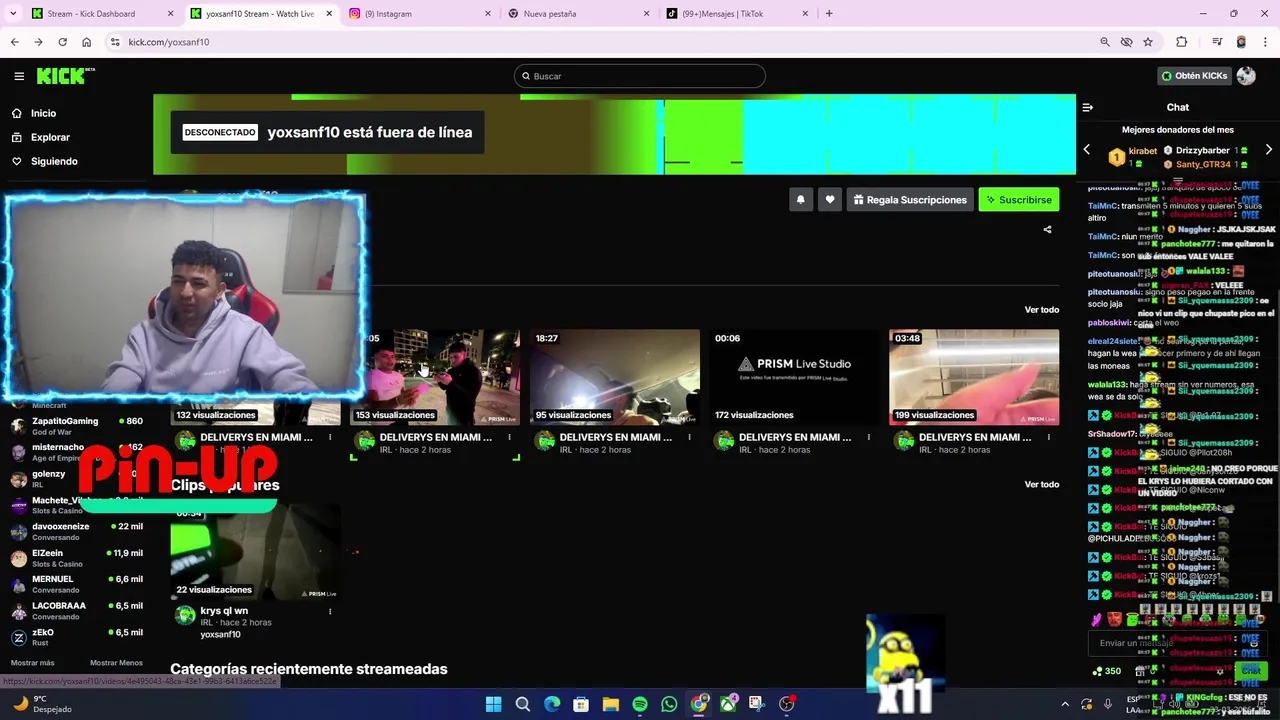Open options menu of 132 visualizaciones video
This screenshot has height=720, width=1280.
click(329, 437)
